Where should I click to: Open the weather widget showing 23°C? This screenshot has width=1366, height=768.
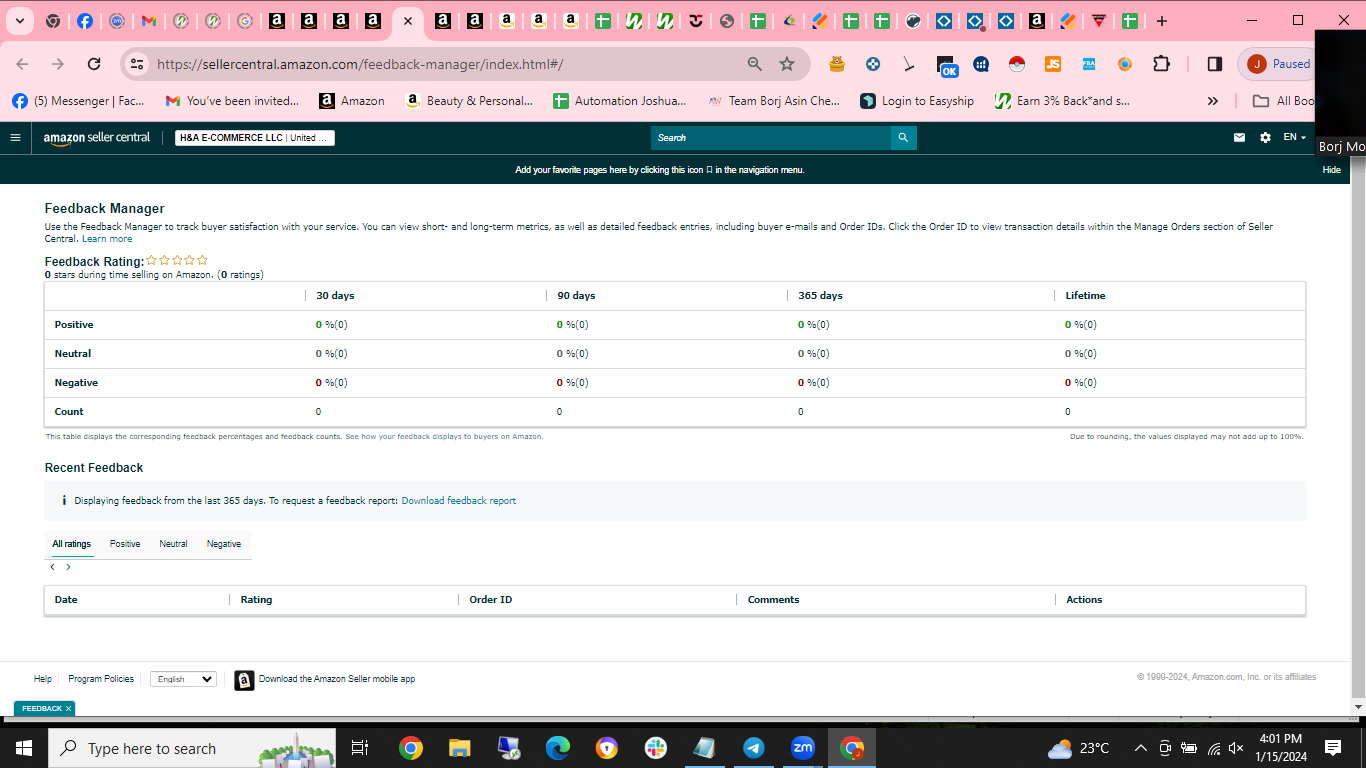coord(1079,748)
